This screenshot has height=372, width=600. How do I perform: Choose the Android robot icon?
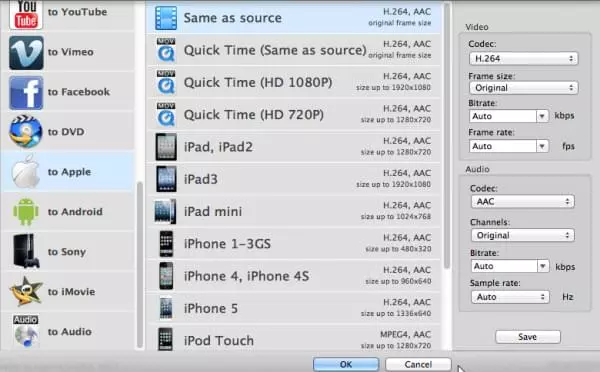[x=26, y=212]
